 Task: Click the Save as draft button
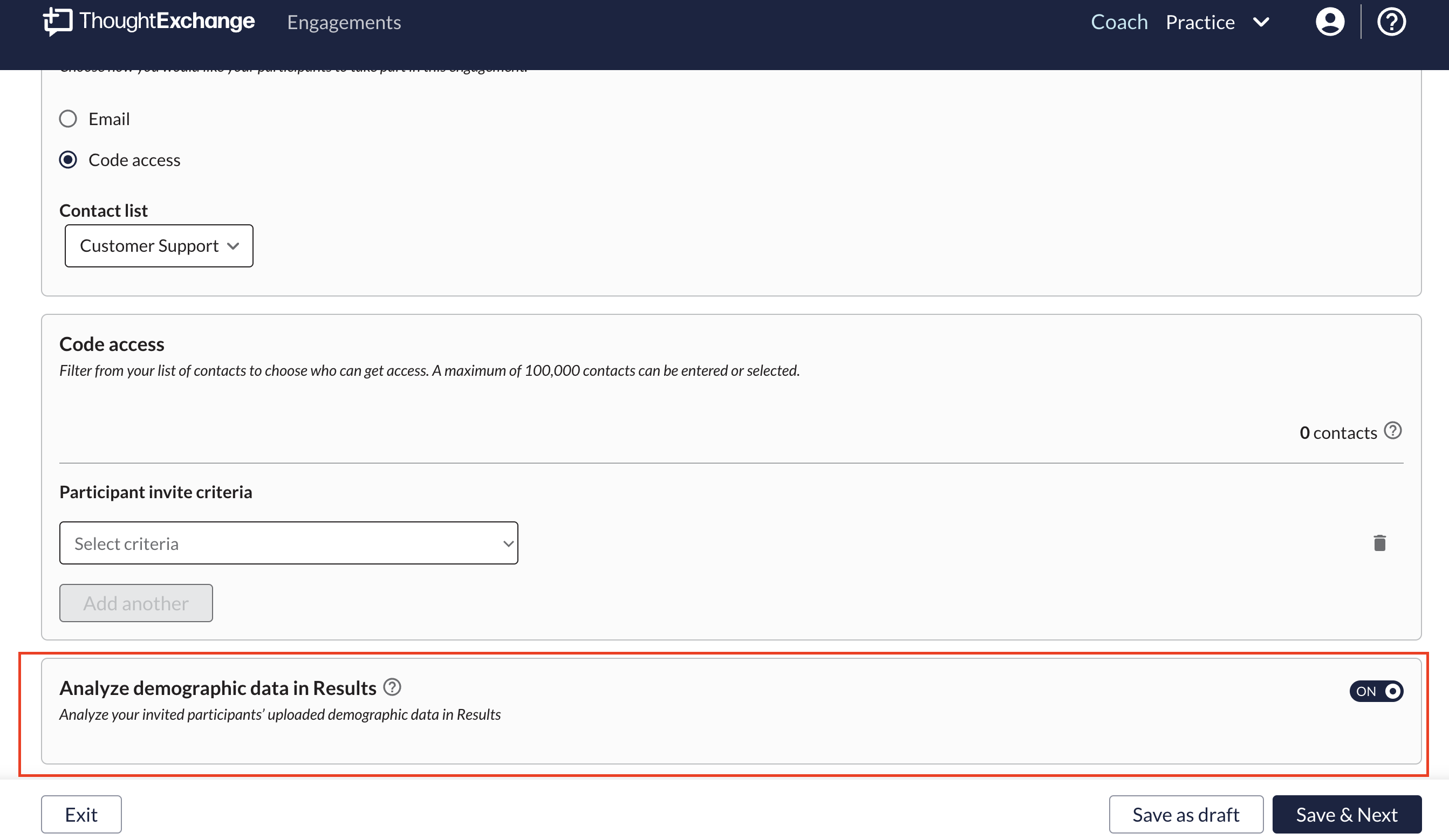[1186, 815]
